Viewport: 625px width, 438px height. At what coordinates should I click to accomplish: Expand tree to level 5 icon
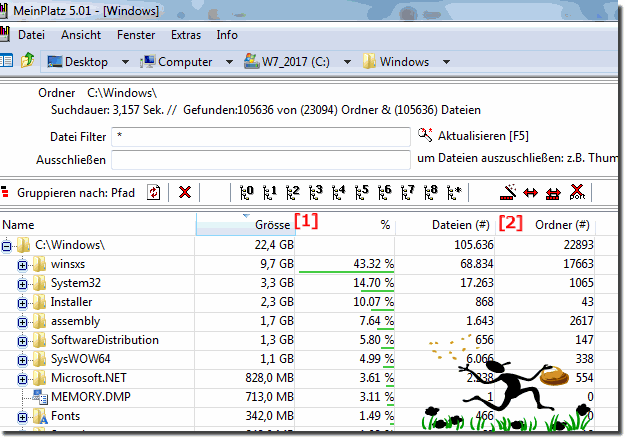point(362,192)
